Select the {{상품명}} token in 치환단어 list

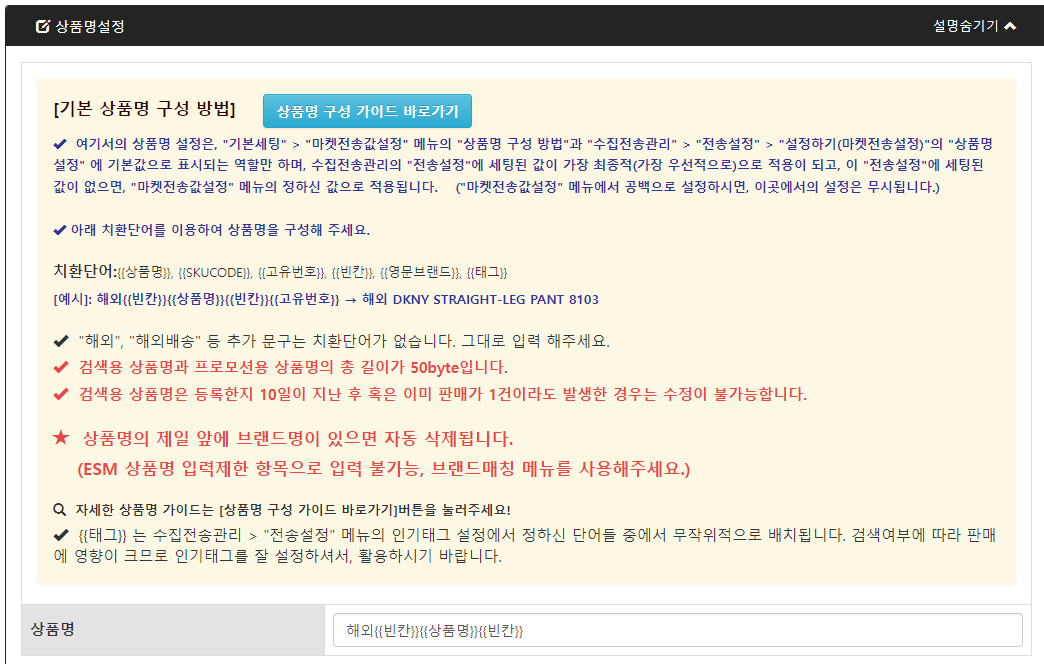[x=146, y=272]
